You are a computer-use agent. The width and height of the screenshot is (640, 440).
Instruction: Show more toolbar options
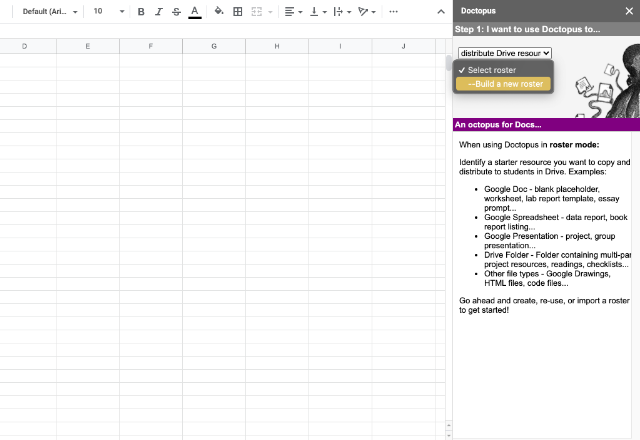pyautogui.click(x=393, y=12)
